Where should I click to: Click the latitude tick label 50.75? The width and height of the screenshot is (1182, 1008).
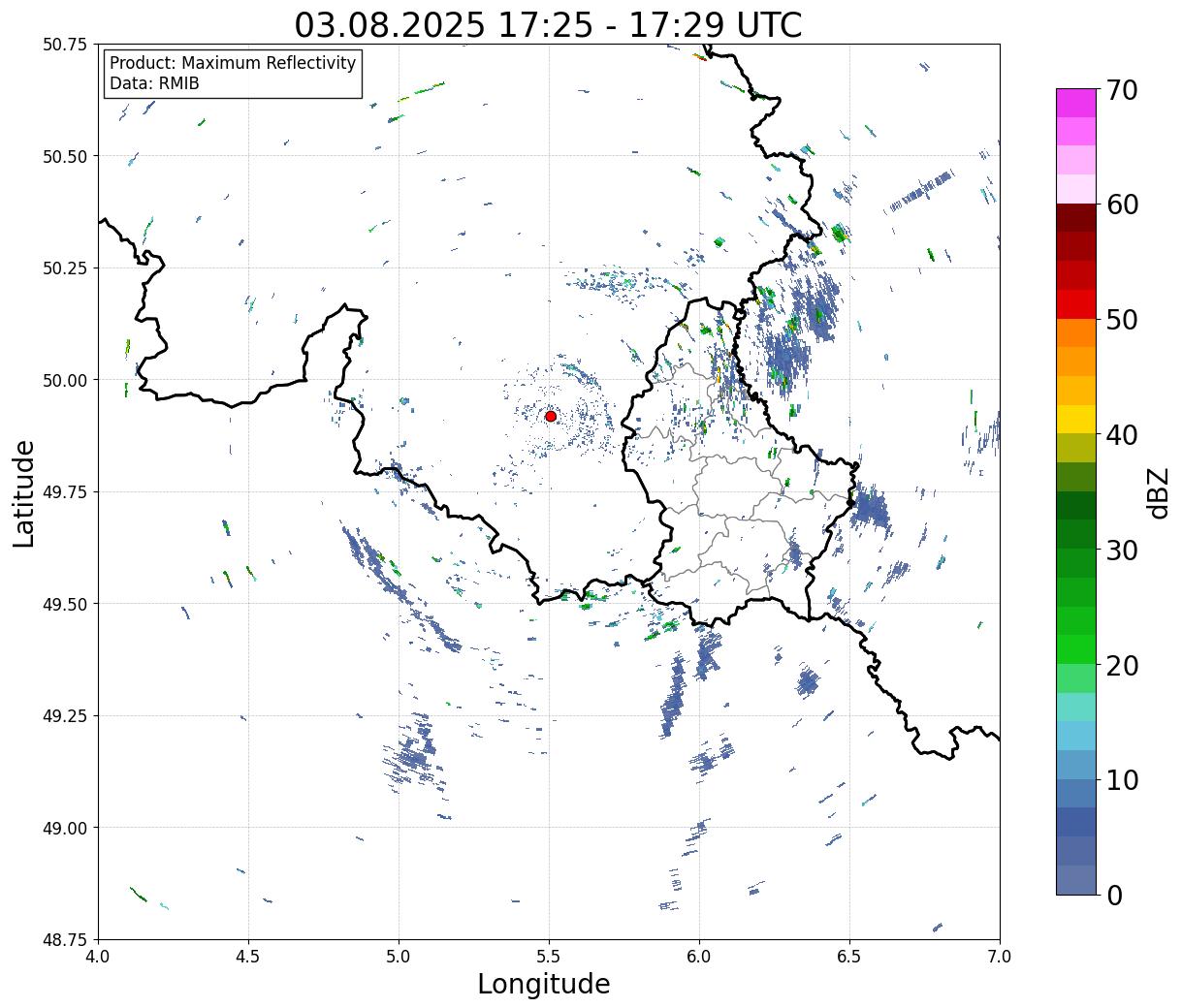(x=64, y=45)
